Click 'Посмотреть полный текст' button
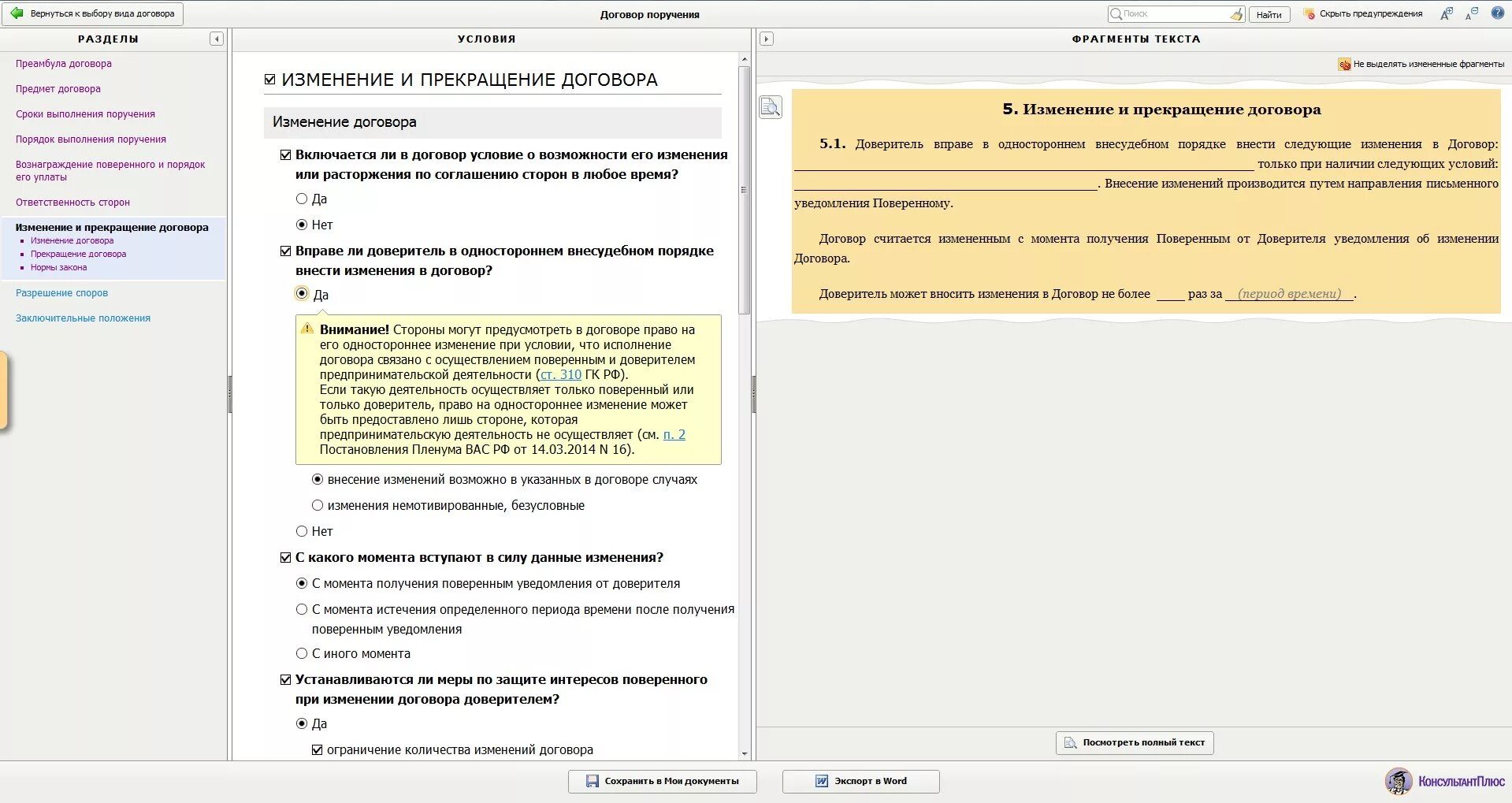Image resolution: width=1512 pixels, height=803 pixels. point(1135,742)
